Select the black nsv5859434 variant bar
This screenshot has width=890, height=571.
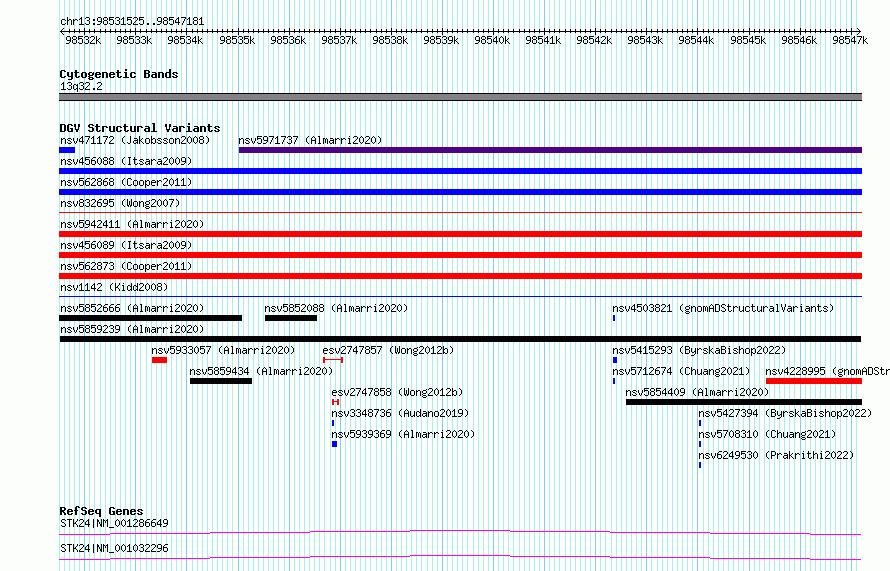[x=221, y=381]
